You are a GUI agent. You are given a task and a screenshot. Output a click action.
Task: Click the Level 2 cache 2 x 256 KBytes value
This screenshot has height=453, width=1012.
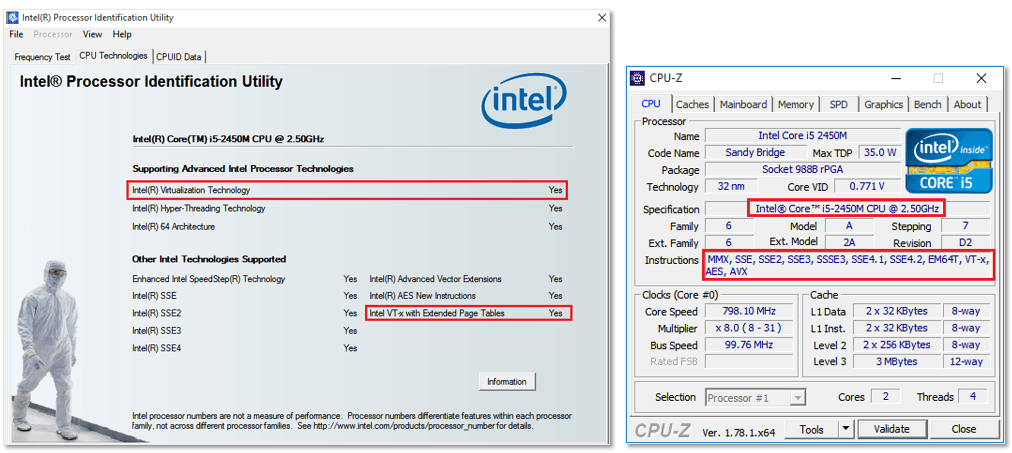click(x=898, y=345)
